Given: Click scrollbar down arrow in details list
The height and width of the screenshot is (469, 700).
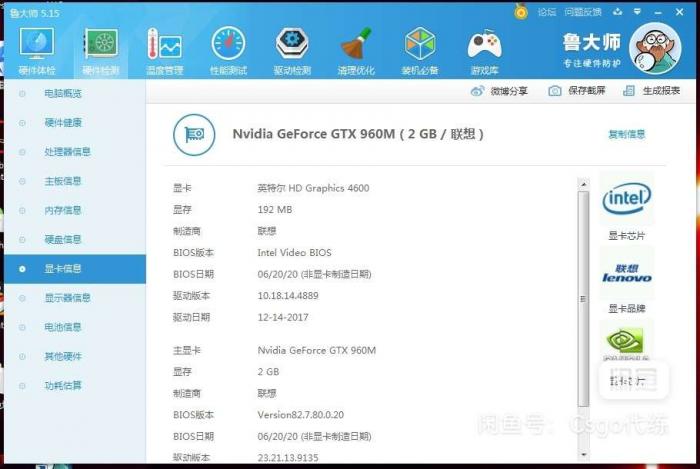Looking at the screenshot, I should [x=583, y=455].
